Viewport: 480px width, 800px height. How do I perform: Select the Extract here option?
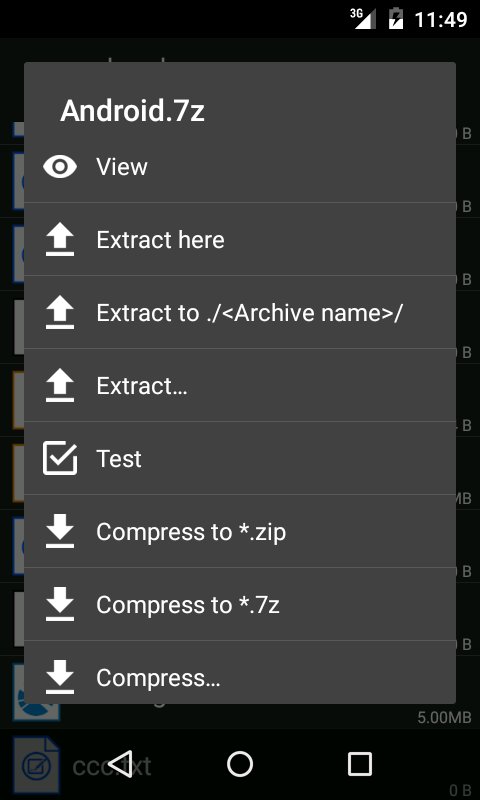coord(240,239)
